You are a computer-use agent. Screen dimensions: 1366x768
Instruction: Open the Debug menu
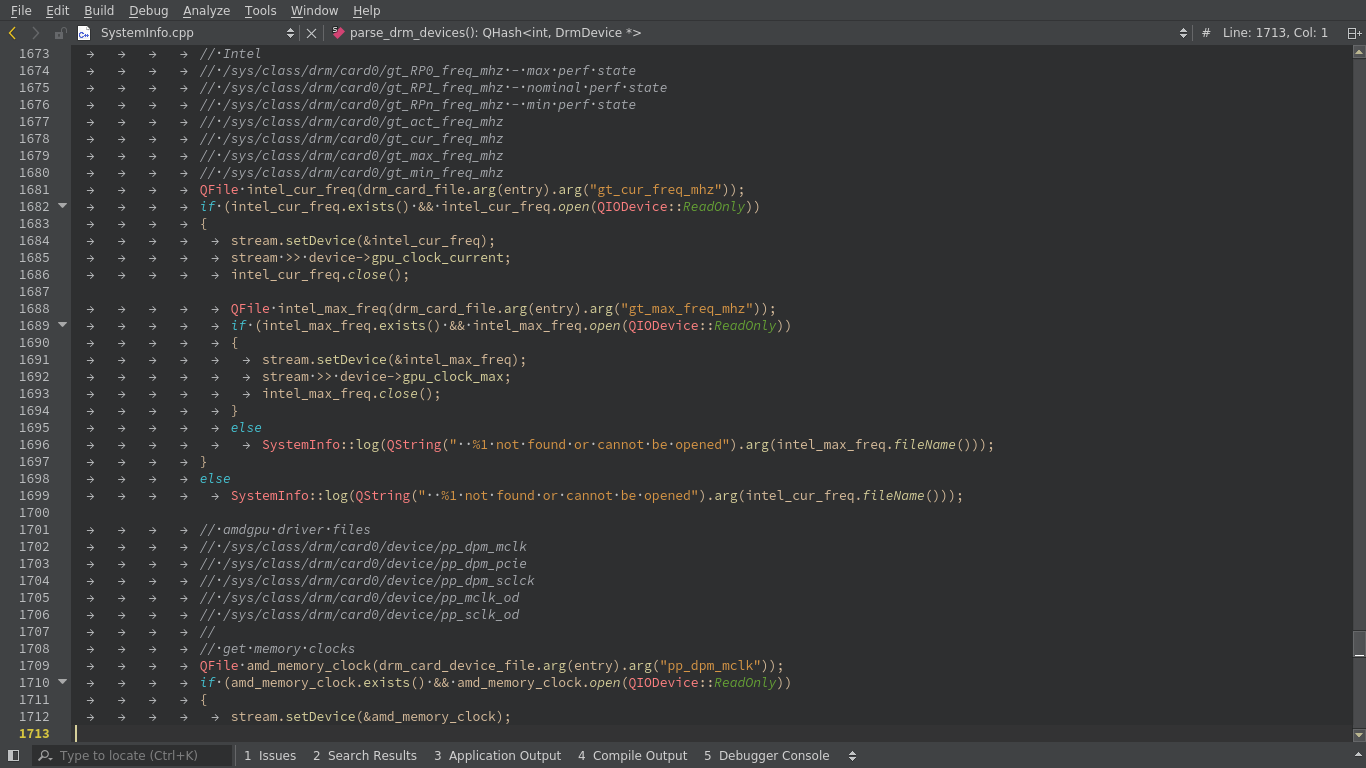pyautogui.click(x=149, y=10)
